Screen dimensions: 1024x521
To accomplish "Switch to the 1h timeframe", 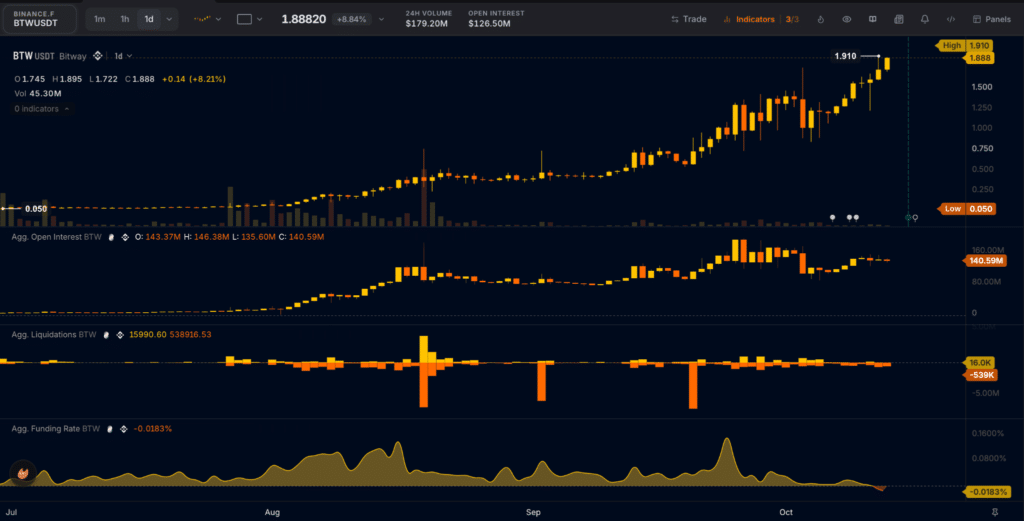I will point(124,19).
